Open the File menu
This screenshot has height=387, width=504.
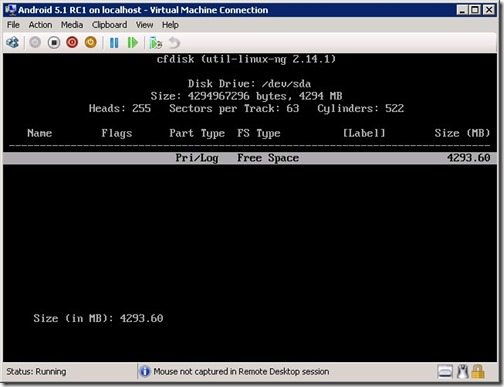coord(13,25)
